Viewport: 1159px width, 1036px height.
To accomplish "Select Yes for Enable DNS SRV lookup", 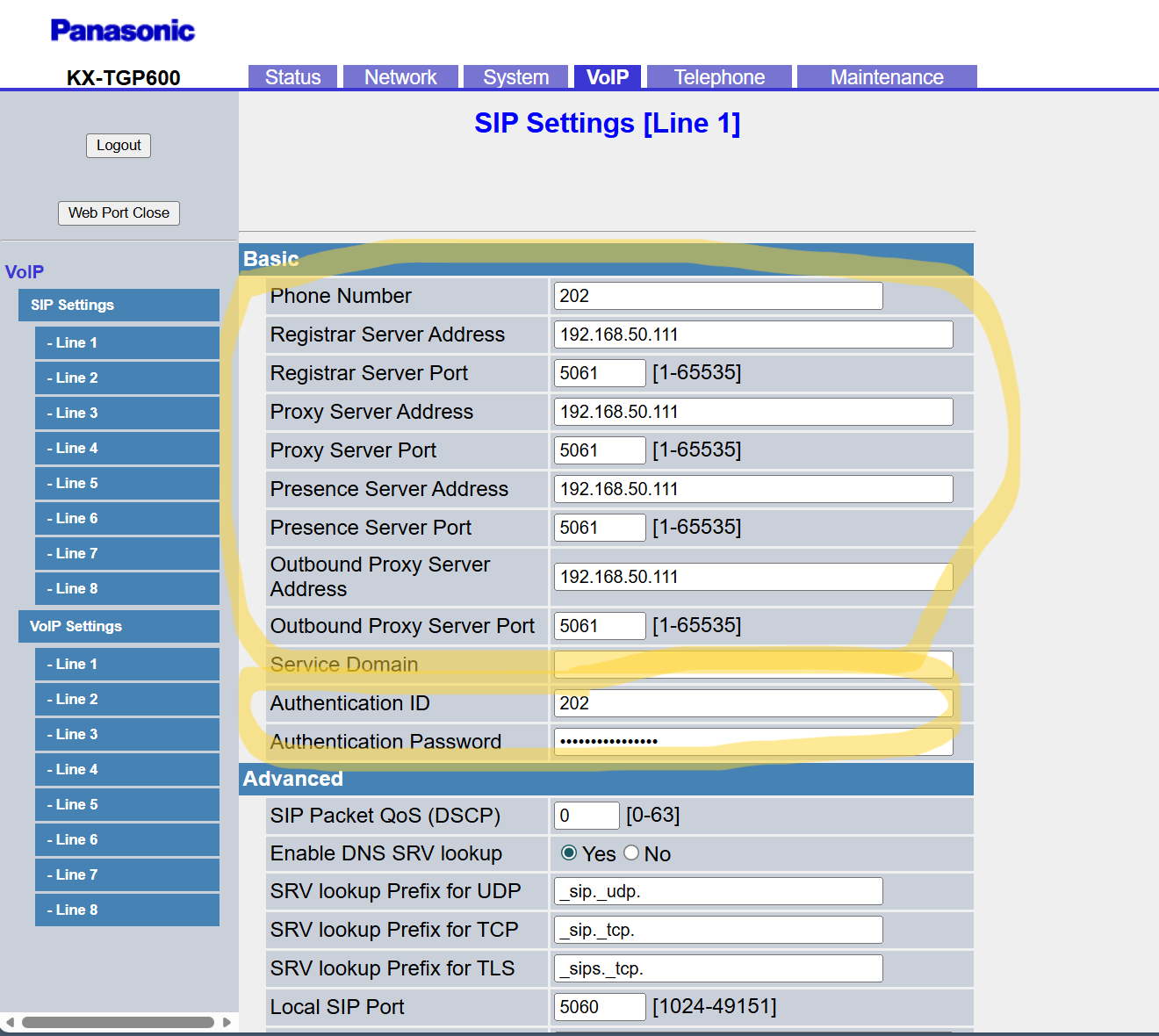I will [569, 853].
